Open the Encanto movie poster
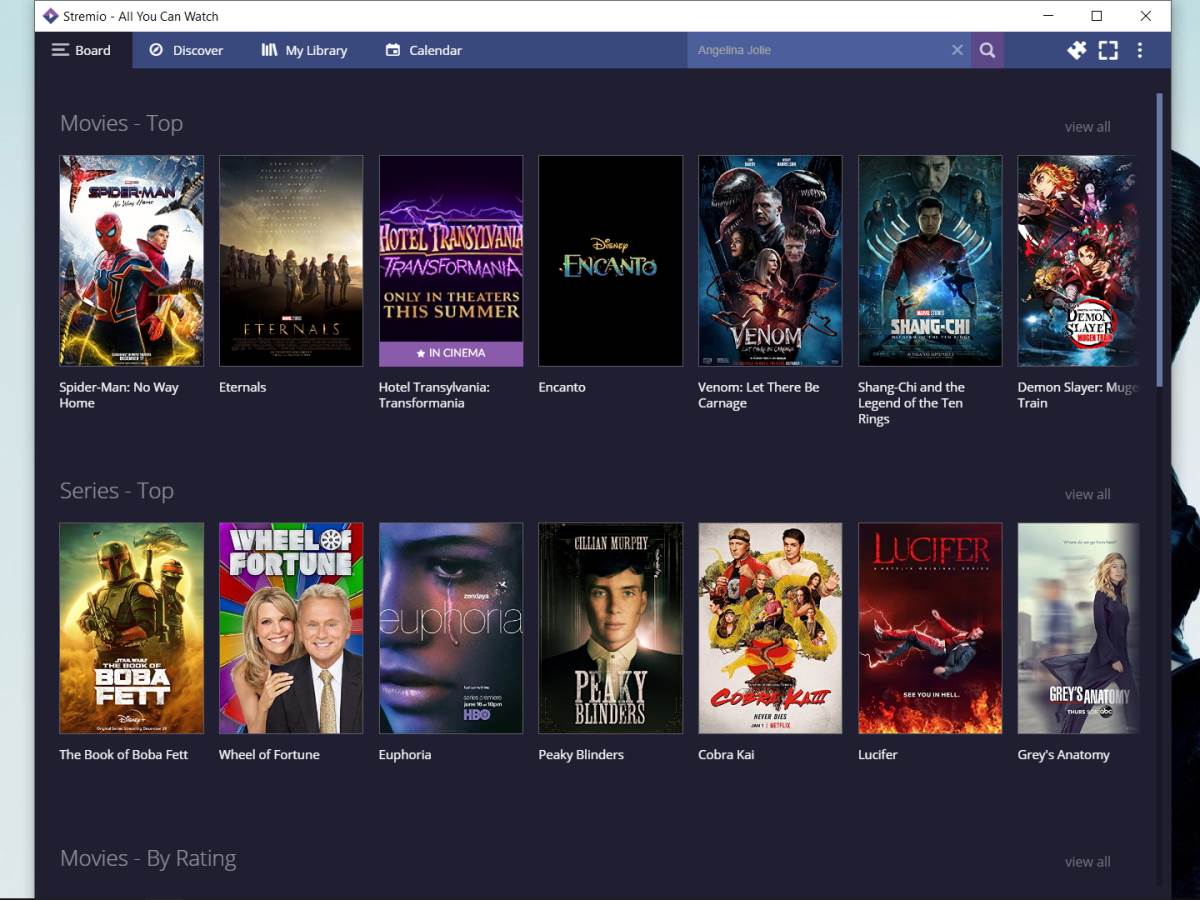 610,260
